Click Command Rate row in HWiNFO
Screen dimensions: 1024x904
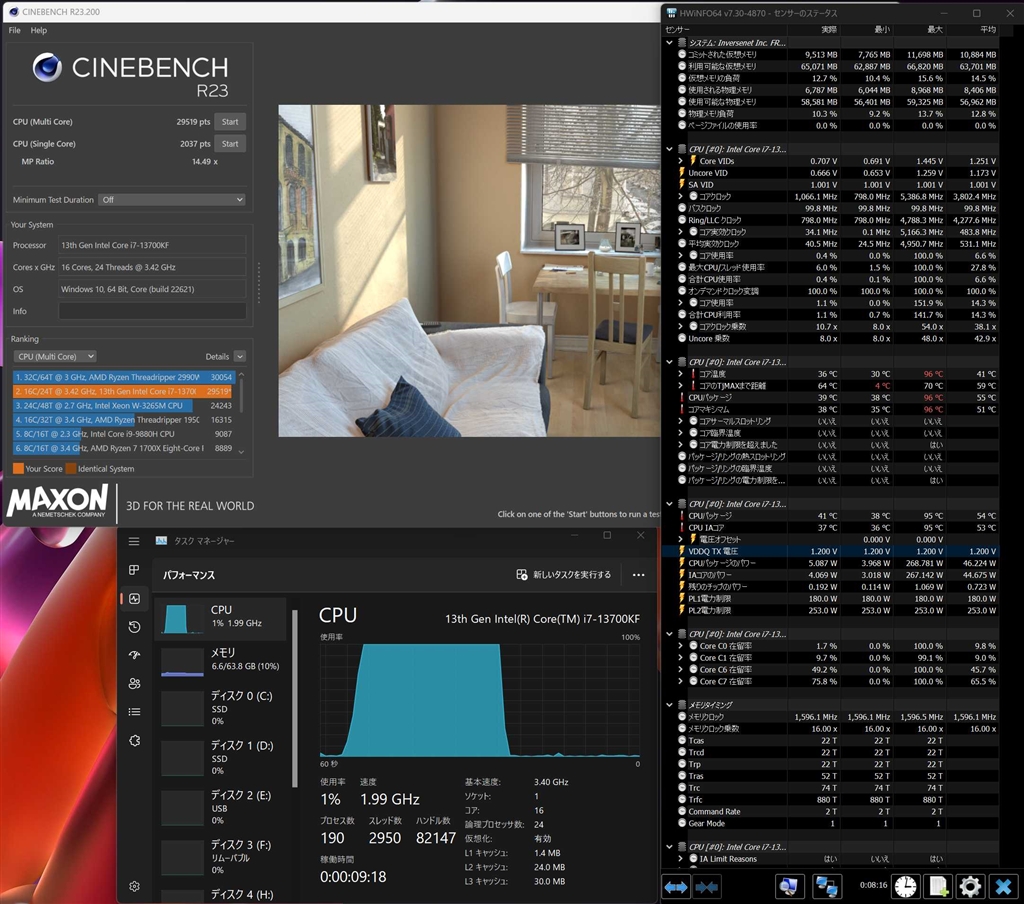coord(831,811)
